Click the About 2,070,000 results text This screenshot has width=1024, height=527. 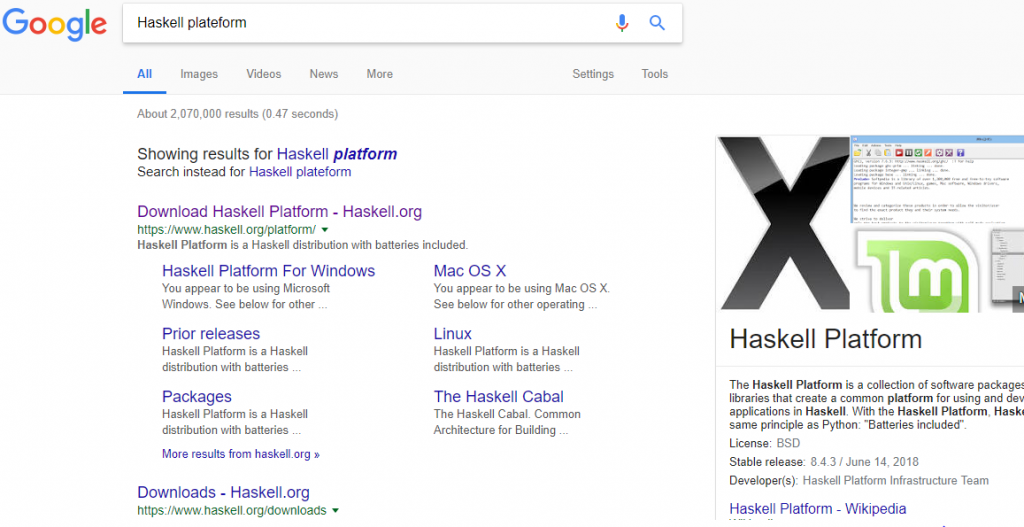pyautogui.click(x=237, y=114)
